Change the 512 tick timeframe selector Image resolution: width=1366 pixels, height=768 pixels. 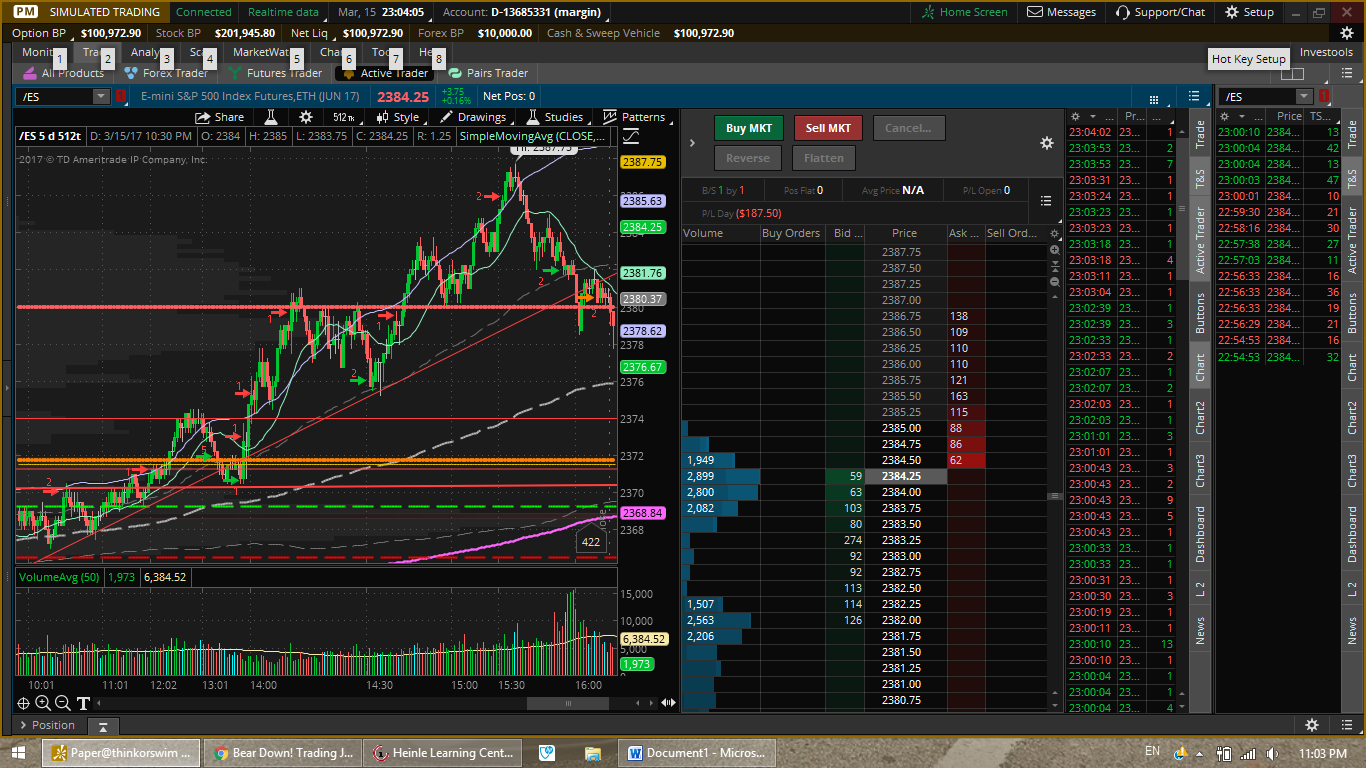pyautogui.click(x=345, y=117)
